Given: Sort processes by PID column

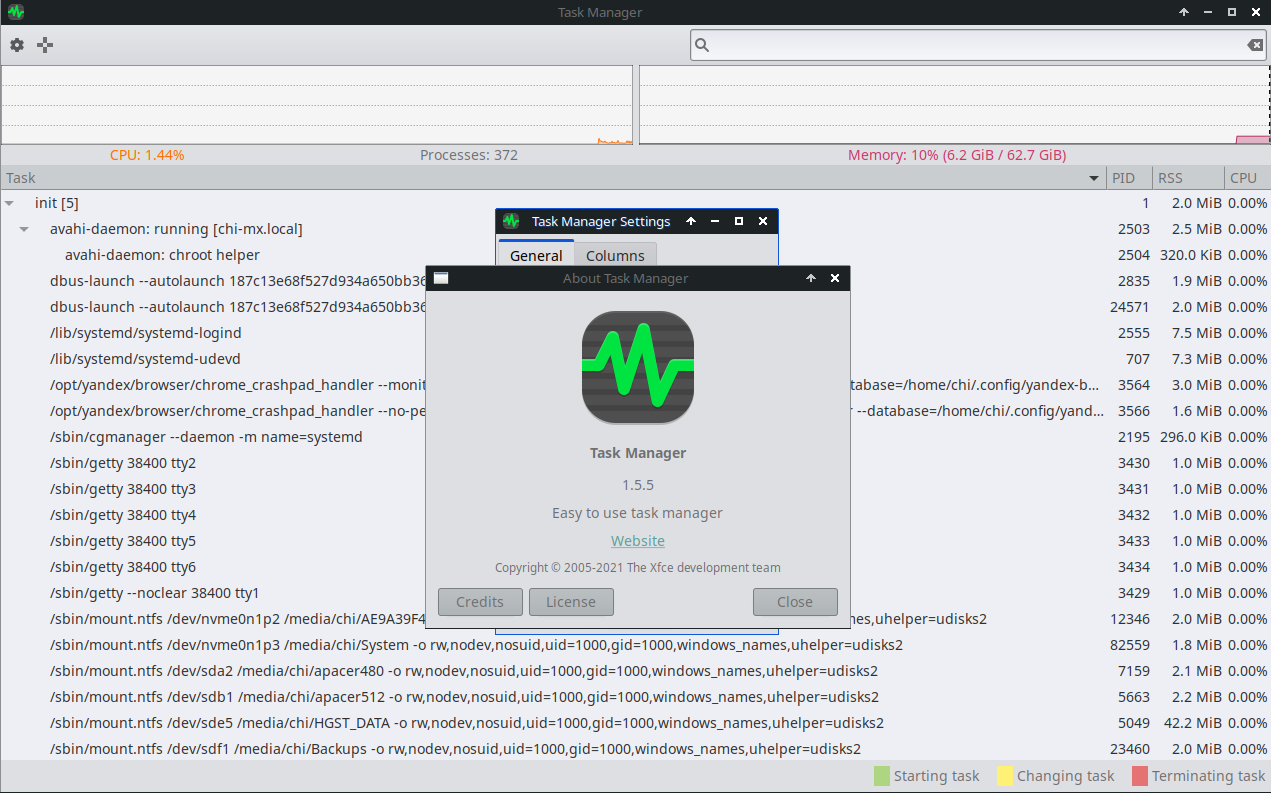Looking at the screenshot, I should coord(1129,178).
